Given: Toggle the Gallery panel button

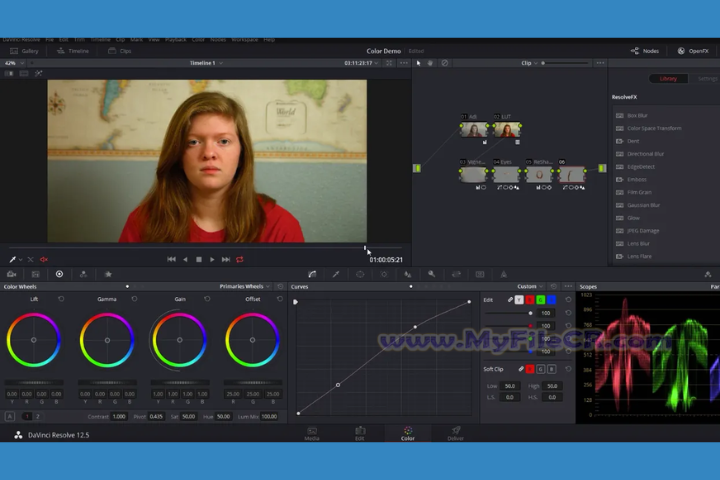Looking at the screenshot, I should [x=24, y=51].
